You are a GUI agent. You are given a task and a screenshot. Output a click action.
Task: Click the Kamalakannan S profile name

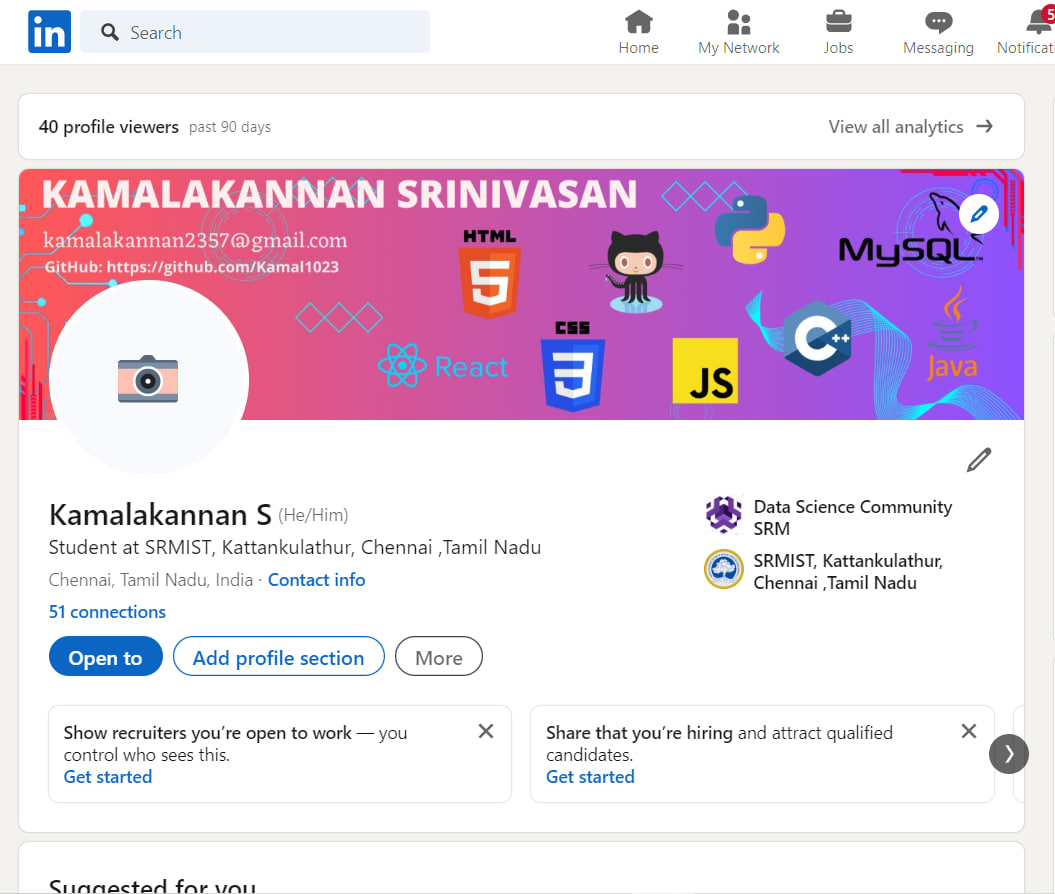(x=160, y=515)
